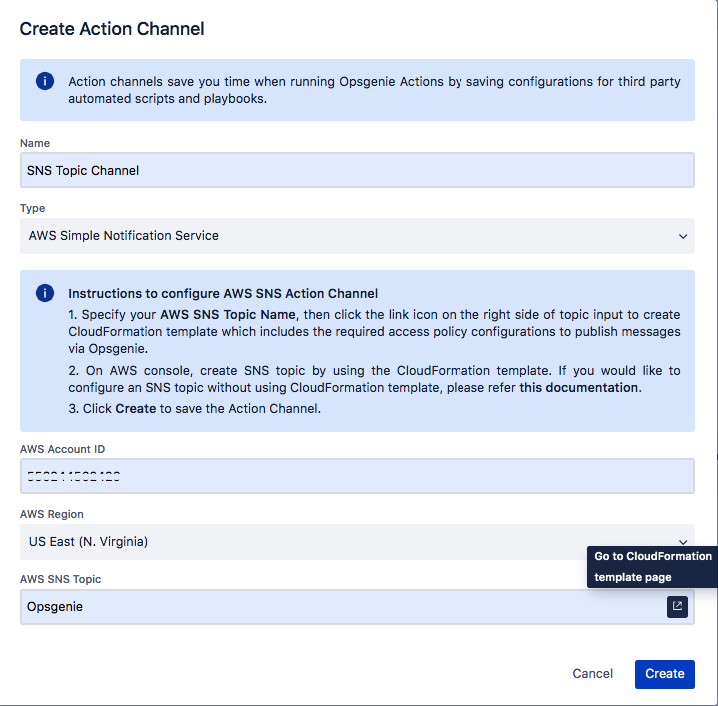The width and height of the screenshot is (718, 706).
Task: Click the 'Go to CloudFormation template page' tooltip
Action: [652, 567]
